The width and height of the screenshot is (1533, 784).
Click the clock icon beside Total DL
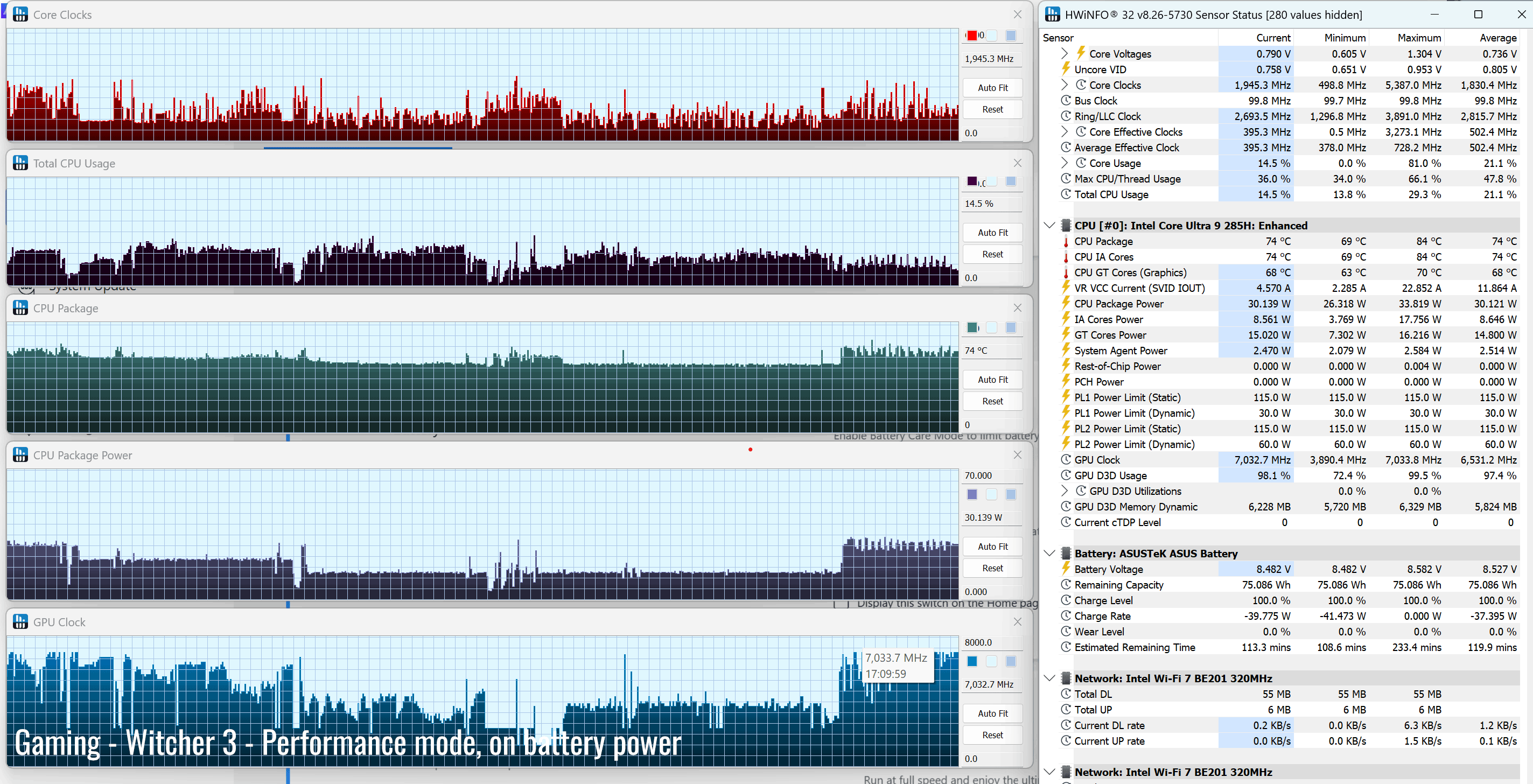pos(1066,694)
